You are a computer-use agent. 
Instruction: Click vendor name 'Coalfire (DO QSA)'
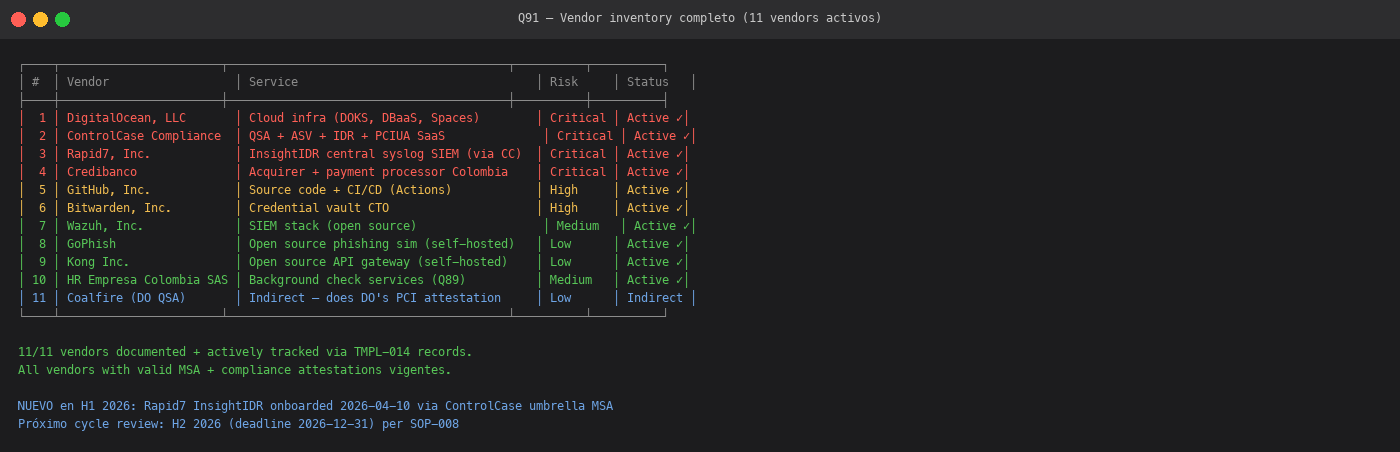(x=126, y=298)
